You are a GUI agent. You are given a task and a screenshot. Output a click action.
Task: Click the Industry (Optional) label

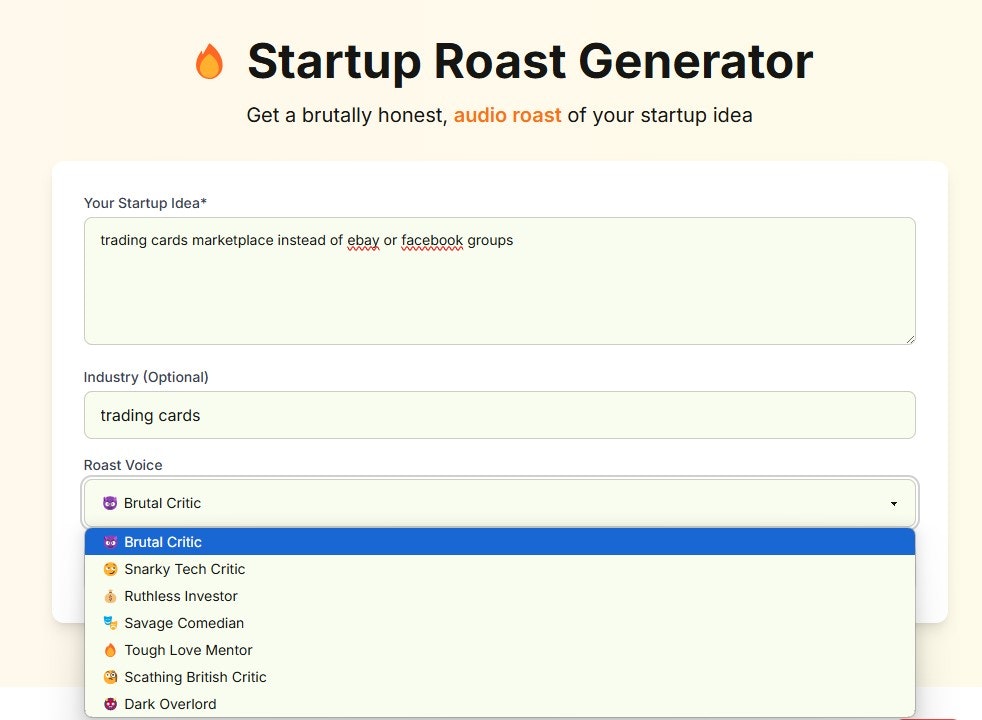click(146, 377)
